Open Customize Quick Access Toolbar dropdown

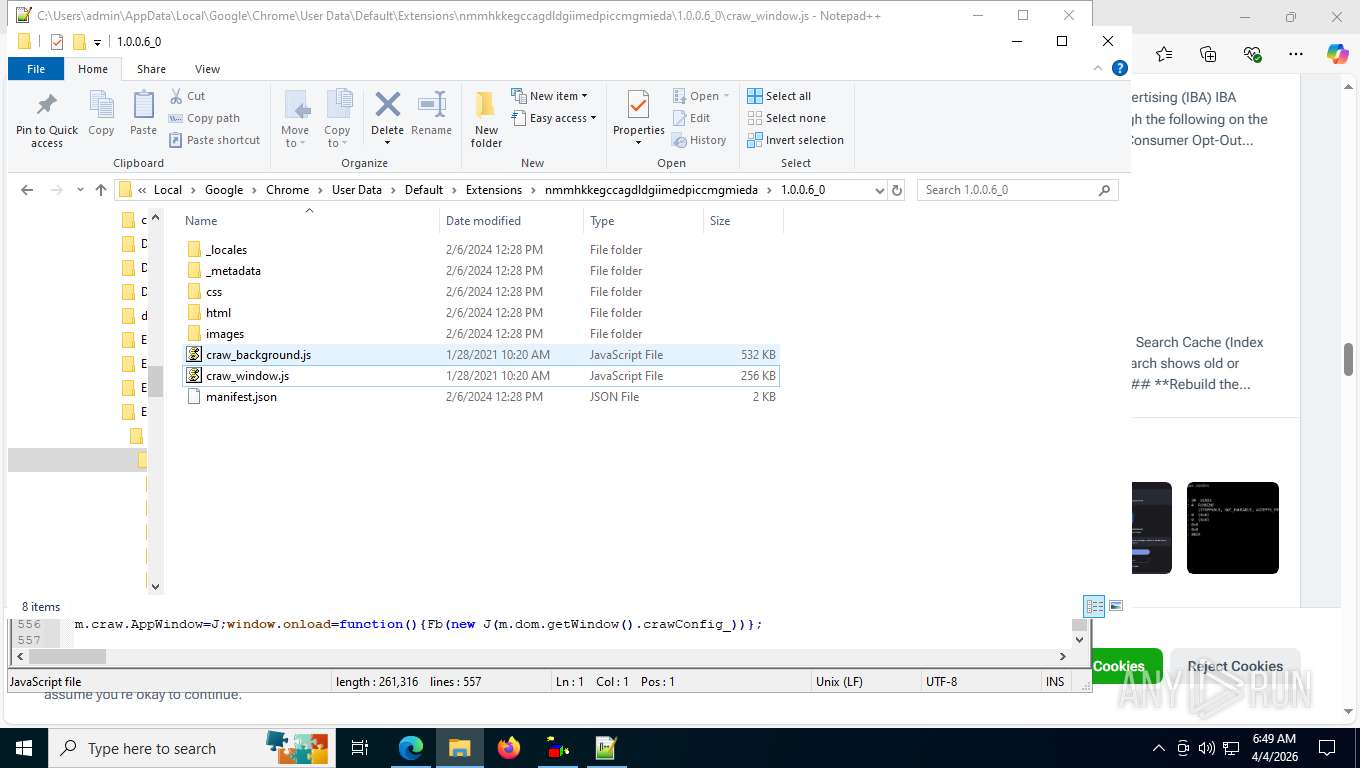tap(98, 42)
